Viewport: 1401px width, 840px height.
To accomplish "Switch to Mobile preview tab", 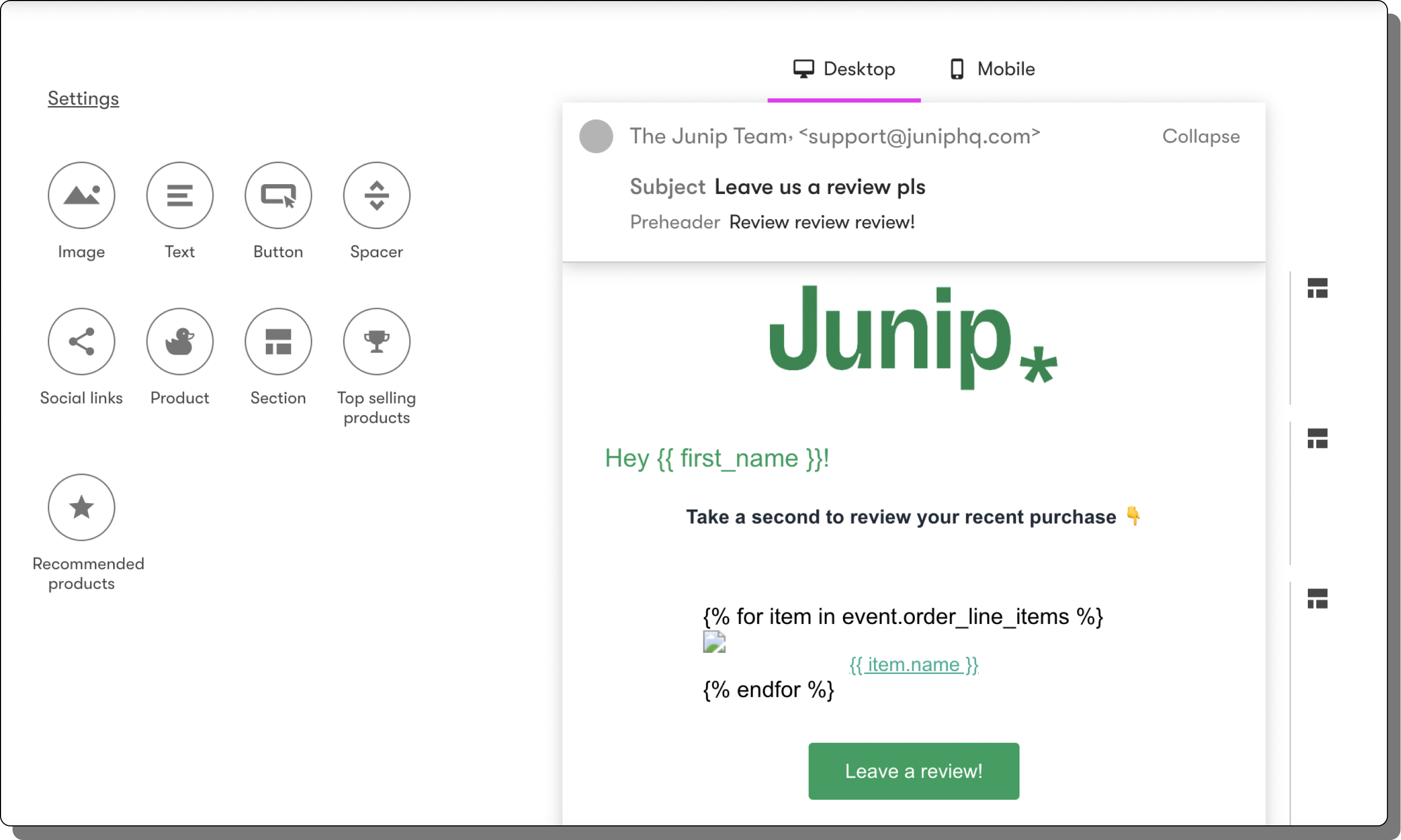I will pos(992,69).
